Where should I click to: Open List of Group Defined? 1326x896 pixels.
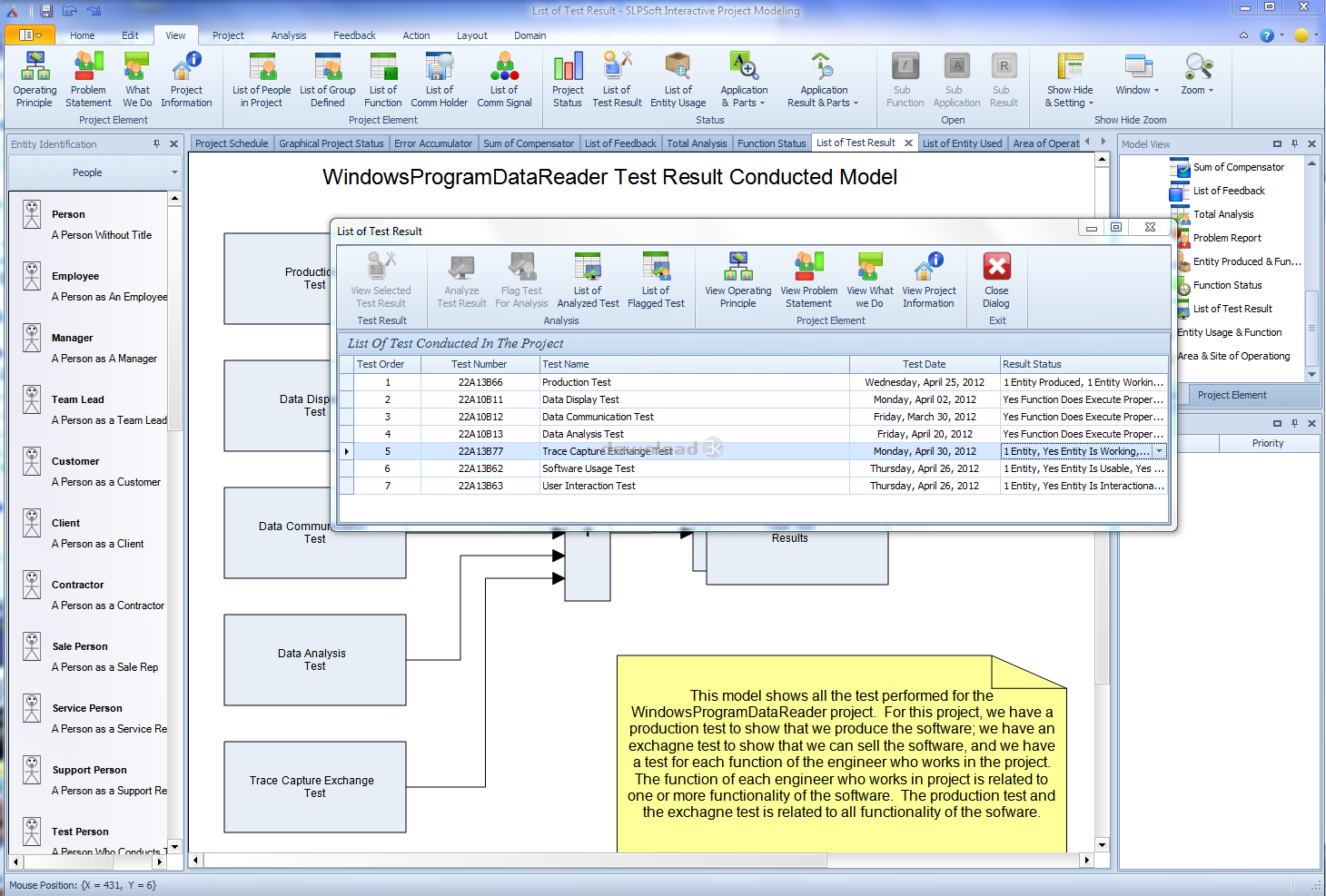[328, 80]
